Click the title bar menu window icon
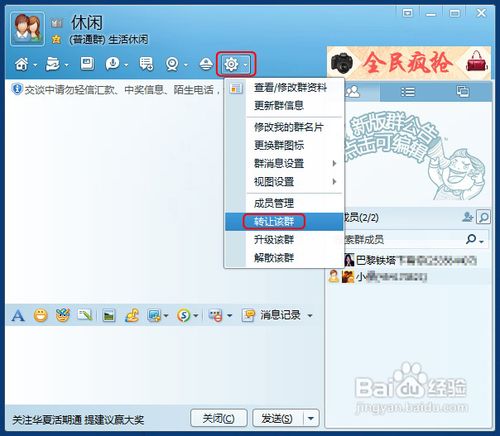Image resolution: width=500 pixels, height=436 pixels. (408, 13)
